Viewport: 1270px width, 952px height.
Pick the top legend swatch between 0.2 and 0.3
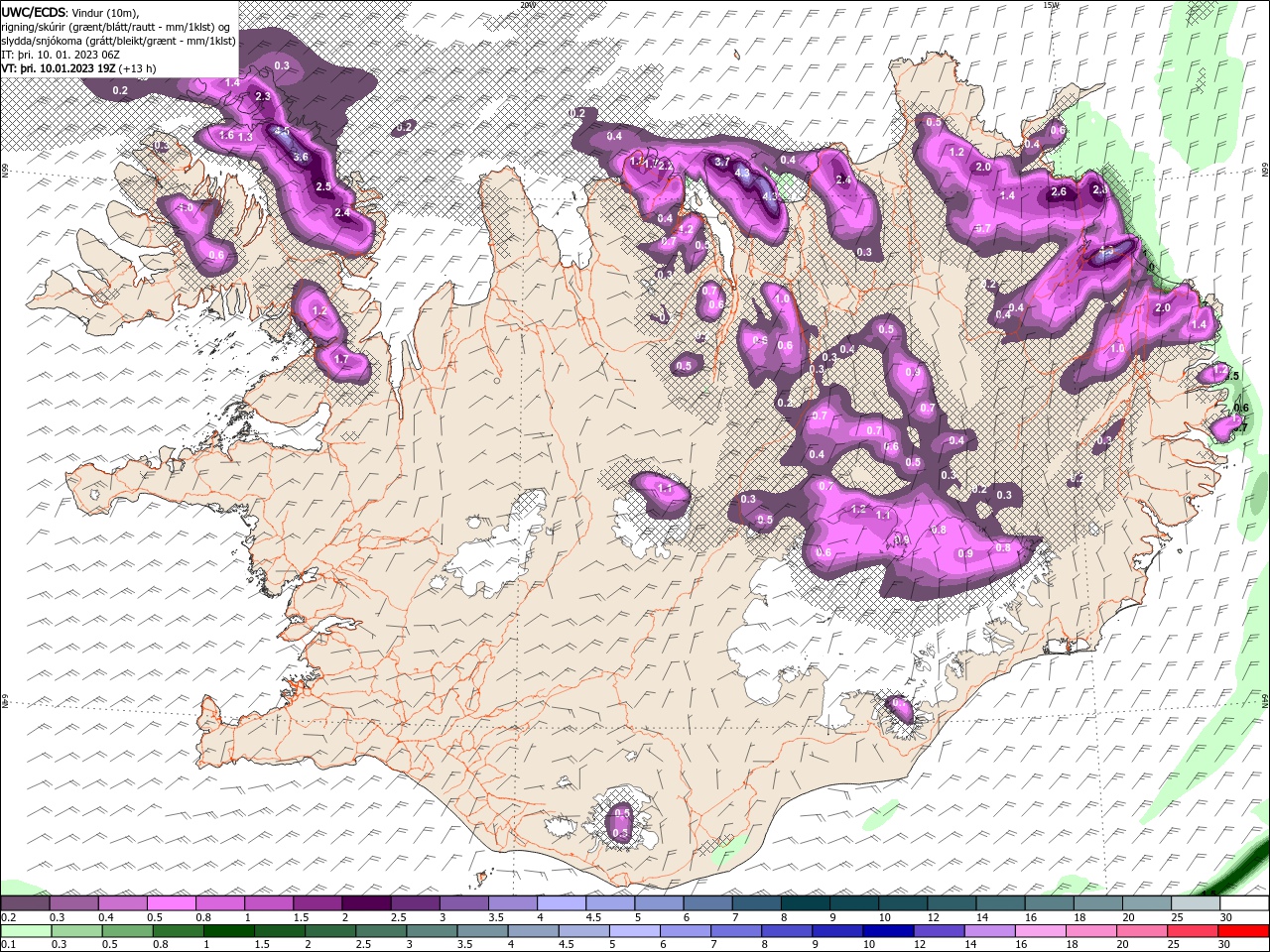coord(26,903)
